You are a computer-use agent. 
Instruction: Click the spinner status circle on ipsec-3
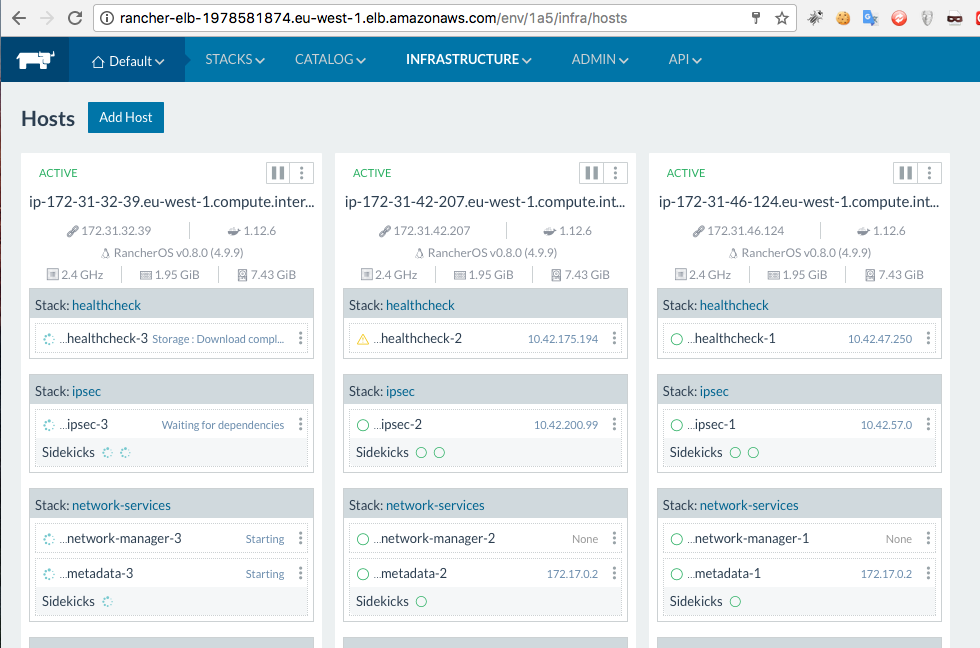[47, 424]
